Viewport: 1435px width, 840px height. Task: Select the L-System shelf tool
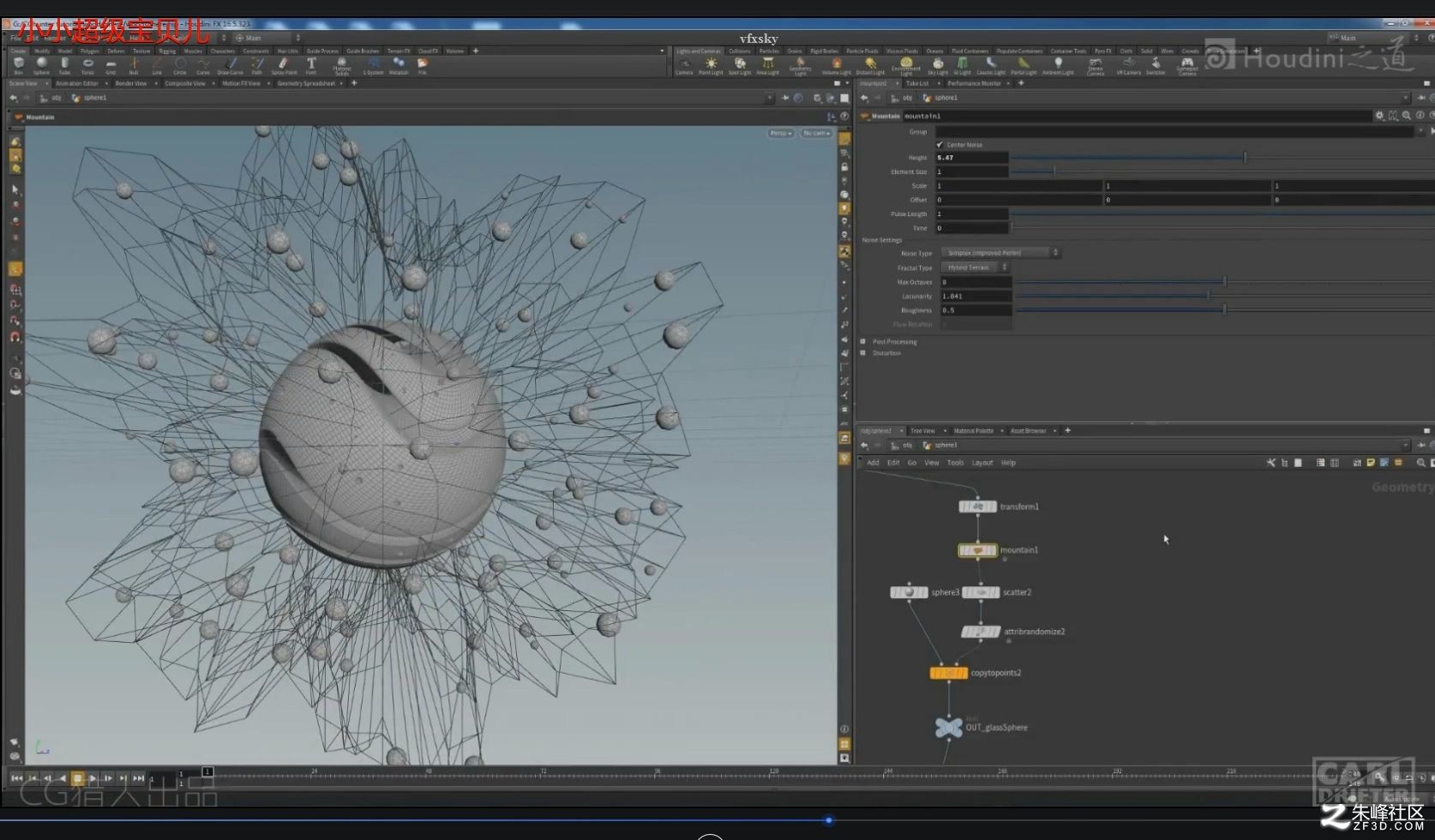click(x=373, y=66)
